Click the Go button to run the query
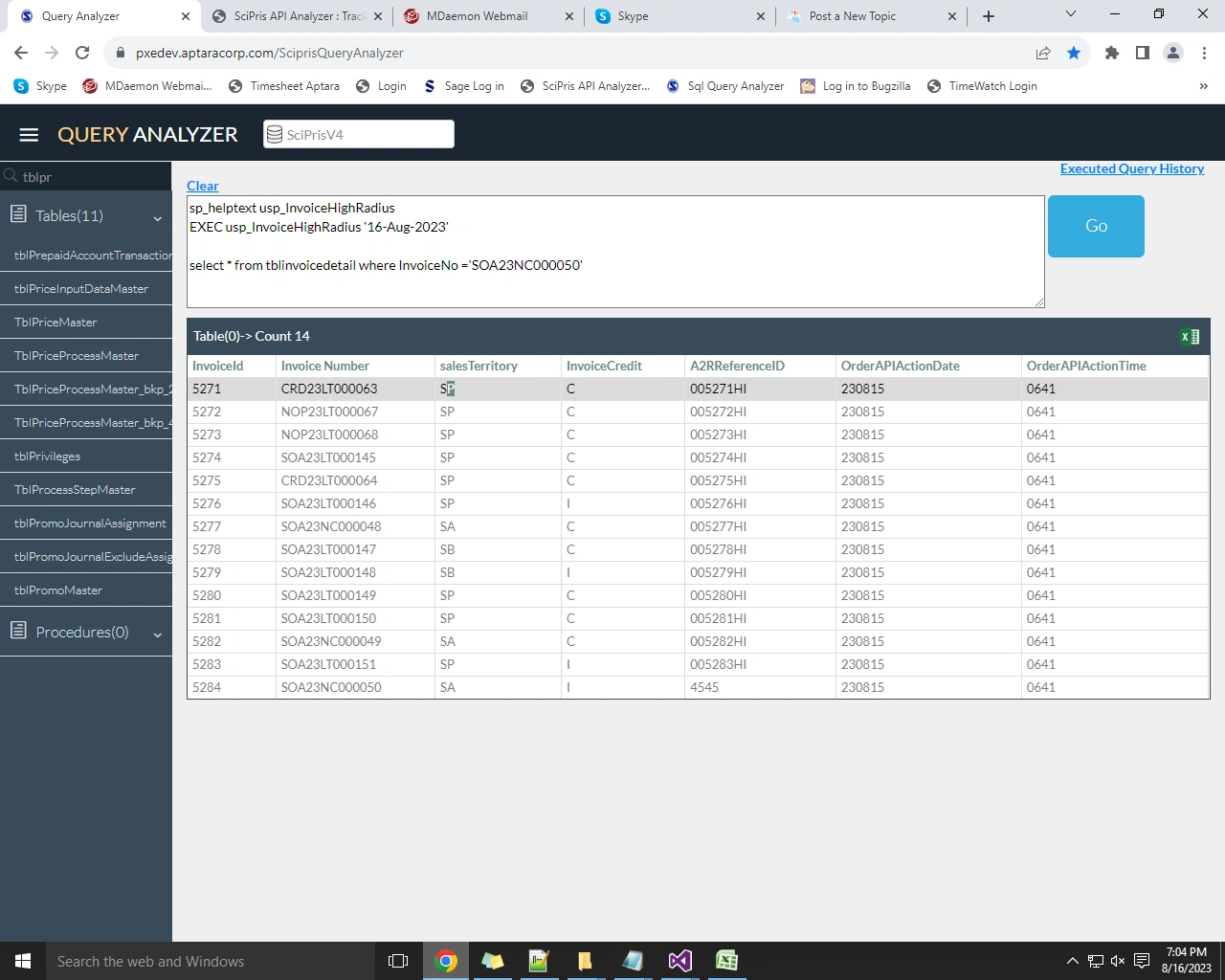1225x980 pixels. (1096, 226)
